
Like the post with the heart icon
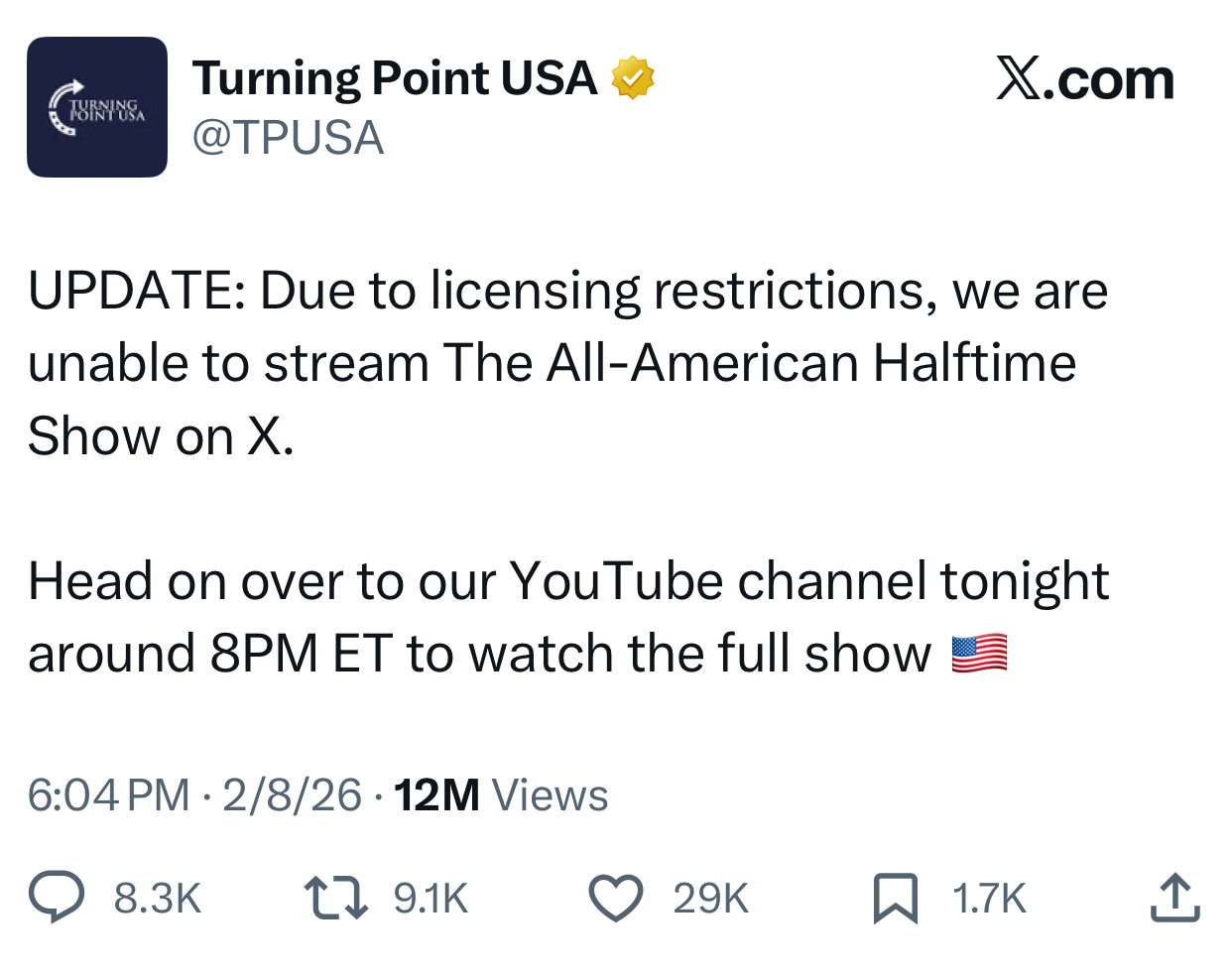coord(616,897)
